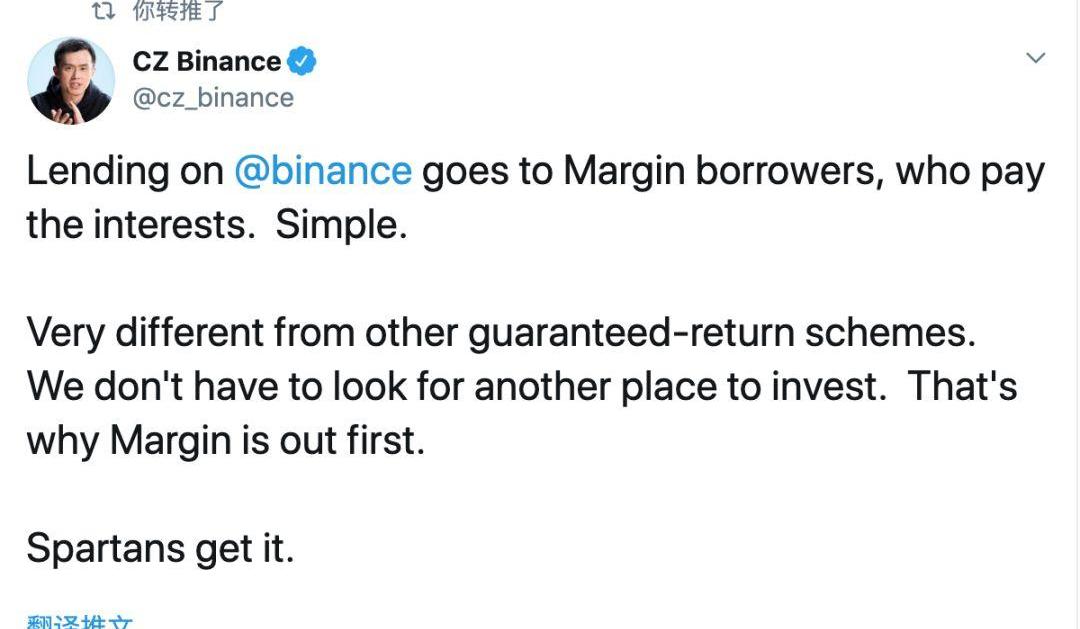Click the words "Very different from"
This screenshot has width=1080, height=629.
189,333
